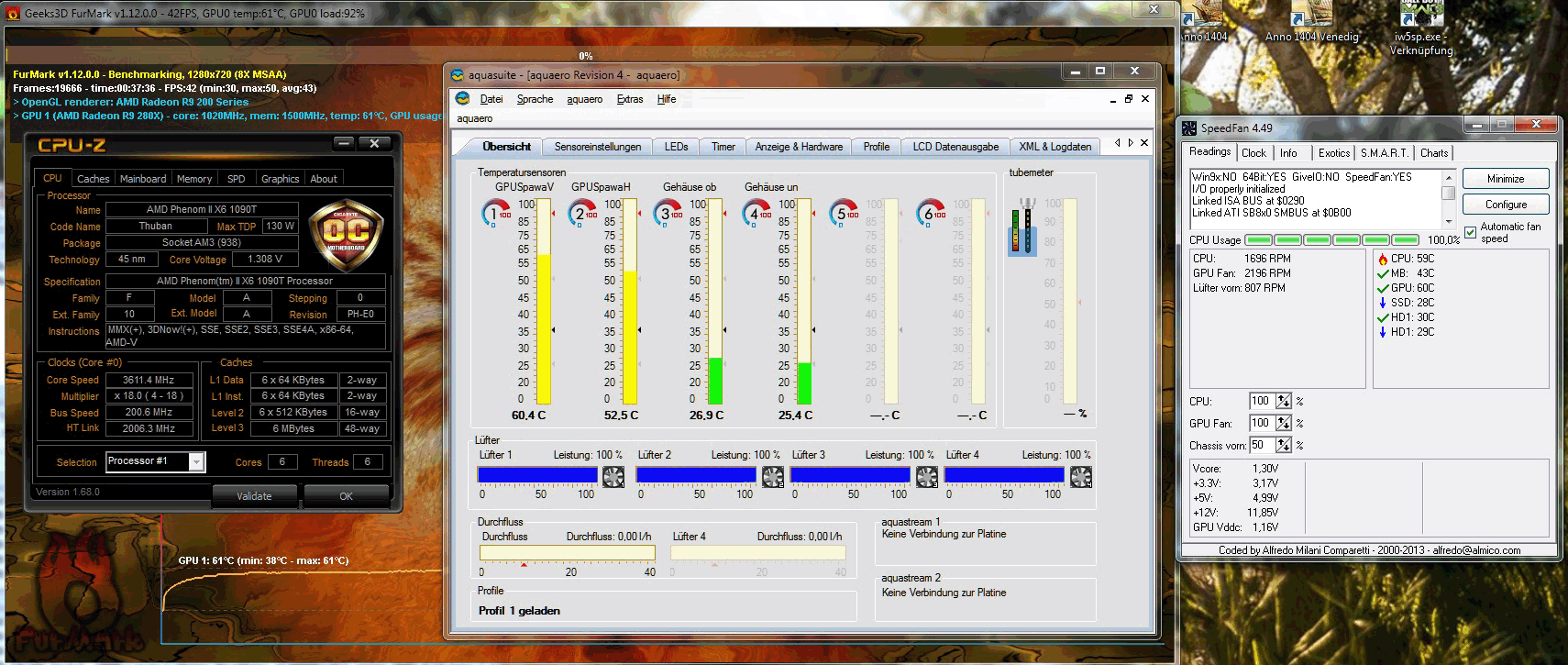Click the Validate button in CPU-Z
The height and width of the screenshot is (665, 1568).
point(254,496)
